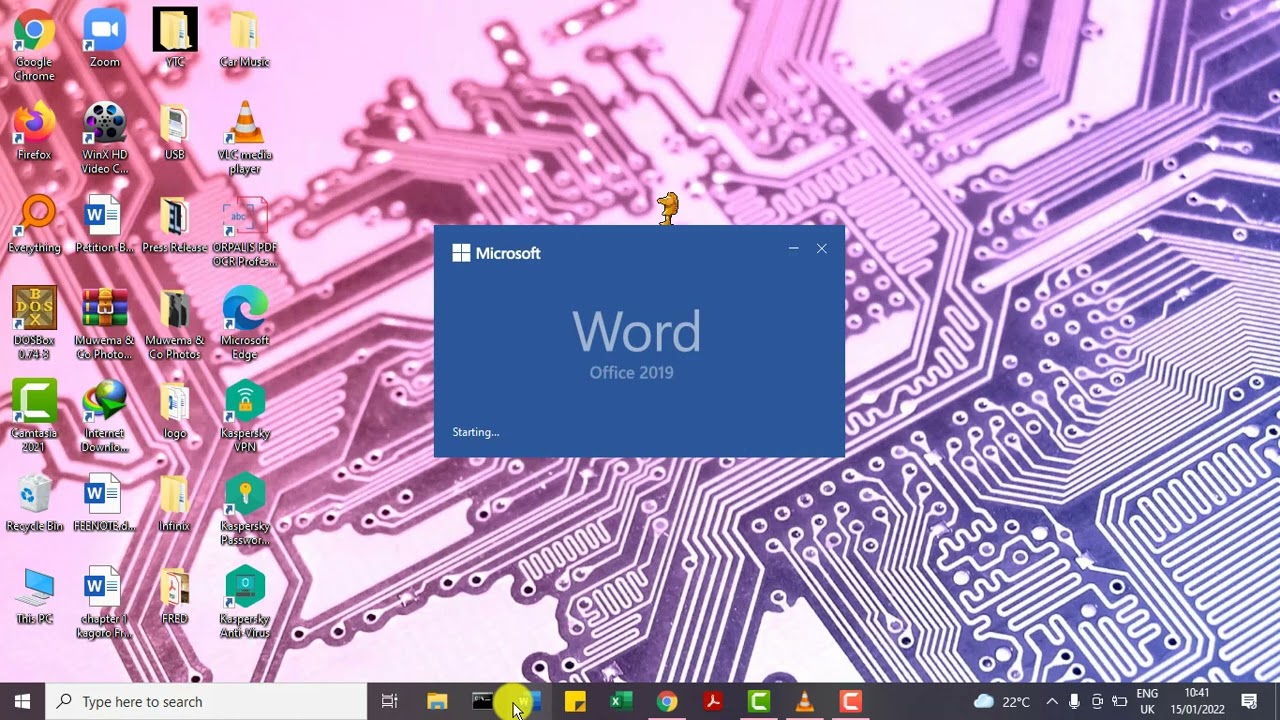The width and height of the screenshot is (1280, 720).
Task: Show hidden system tray icons
Action: click(x=1051, y=701)
